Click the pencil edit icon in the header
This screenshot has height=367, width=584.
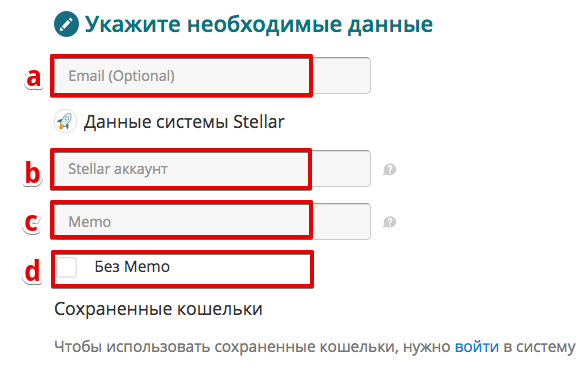[66, 24]
